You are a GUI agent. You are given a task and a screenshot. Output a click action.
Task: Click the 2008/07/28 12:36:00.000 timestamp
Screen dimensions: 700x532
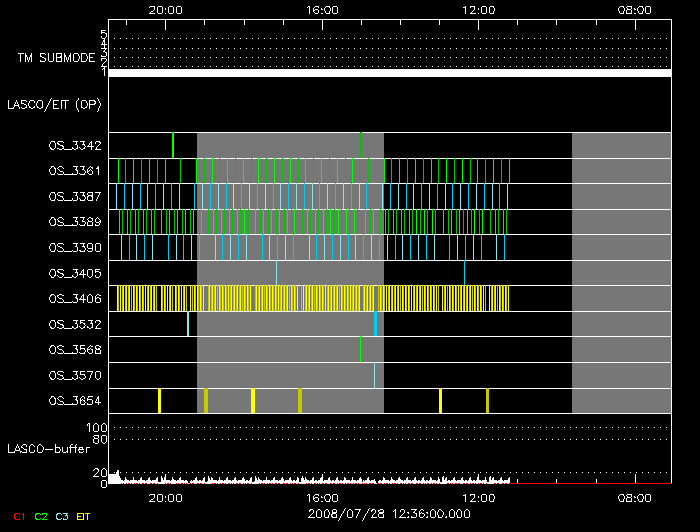390,513
